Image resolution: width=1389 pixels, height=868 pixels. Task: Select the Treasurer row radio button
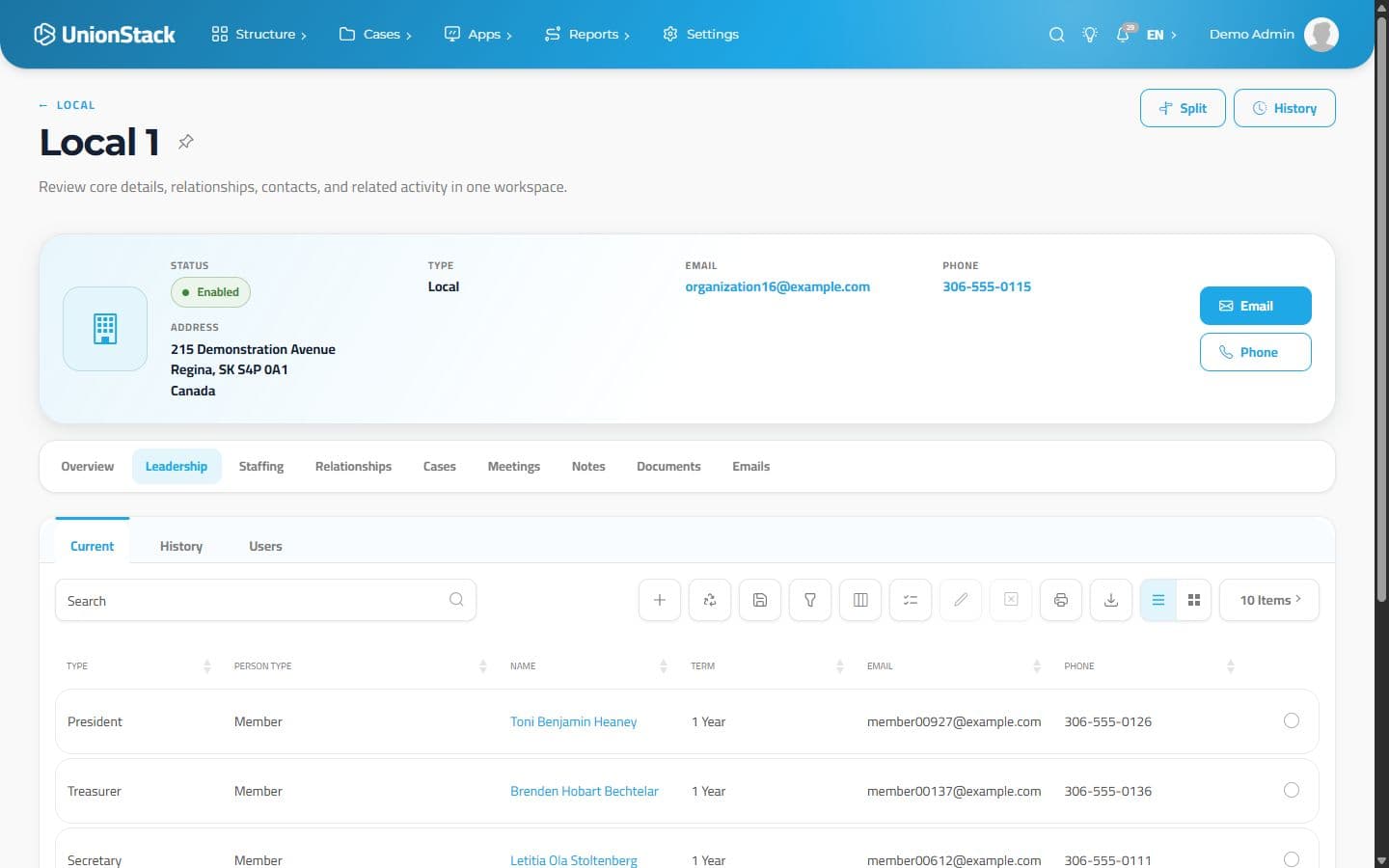tap(1292, 790)
